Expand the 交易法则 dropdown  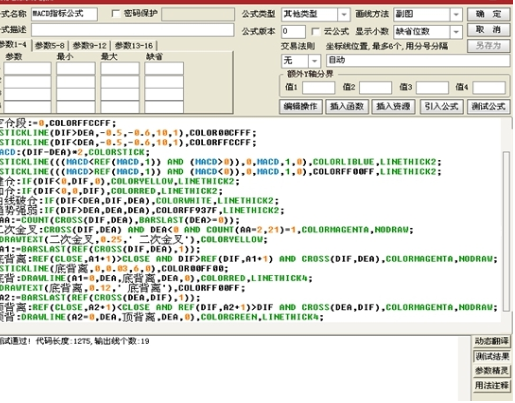(x=314, y=61)
